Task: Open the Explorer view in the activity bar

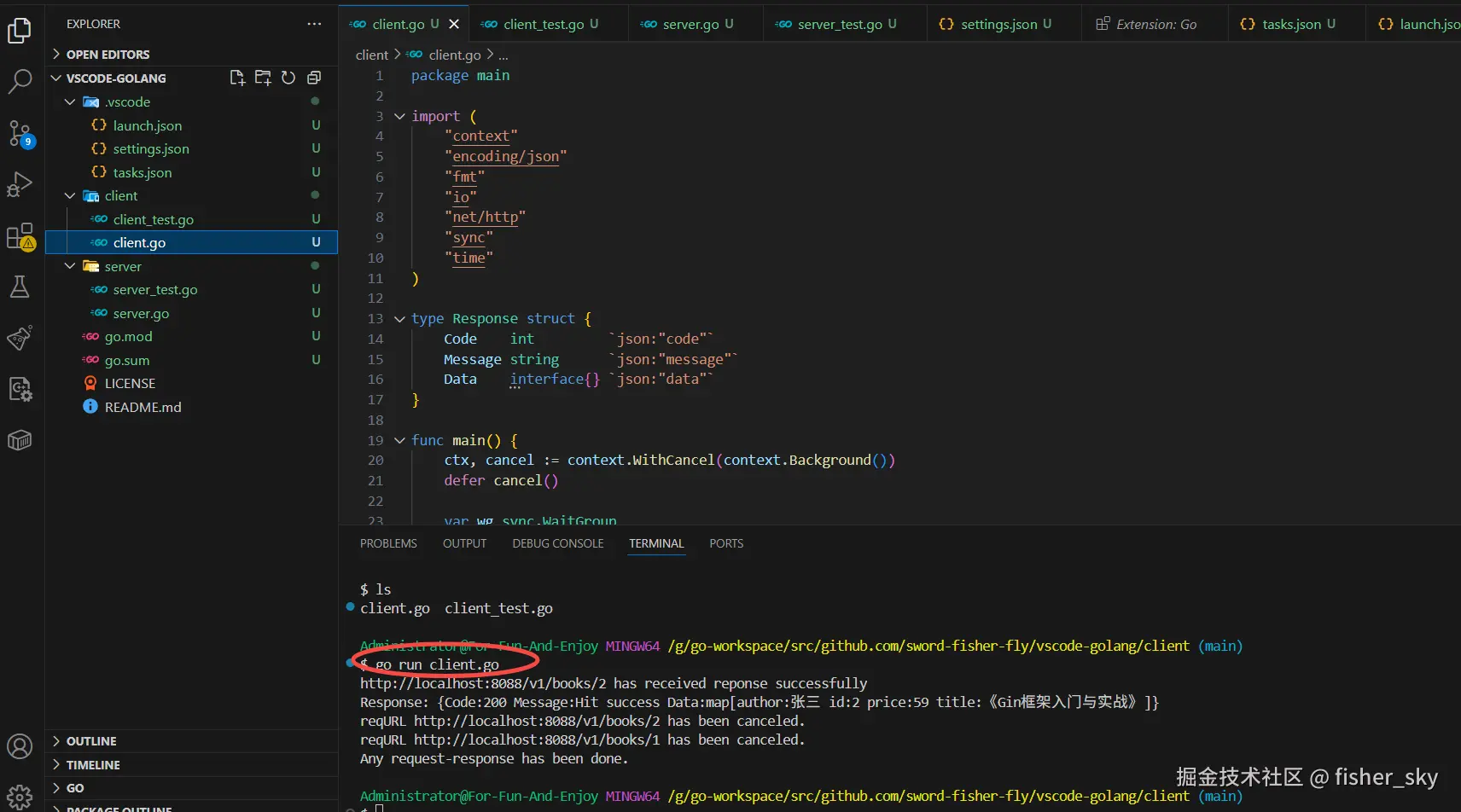Action: point(20,32)
